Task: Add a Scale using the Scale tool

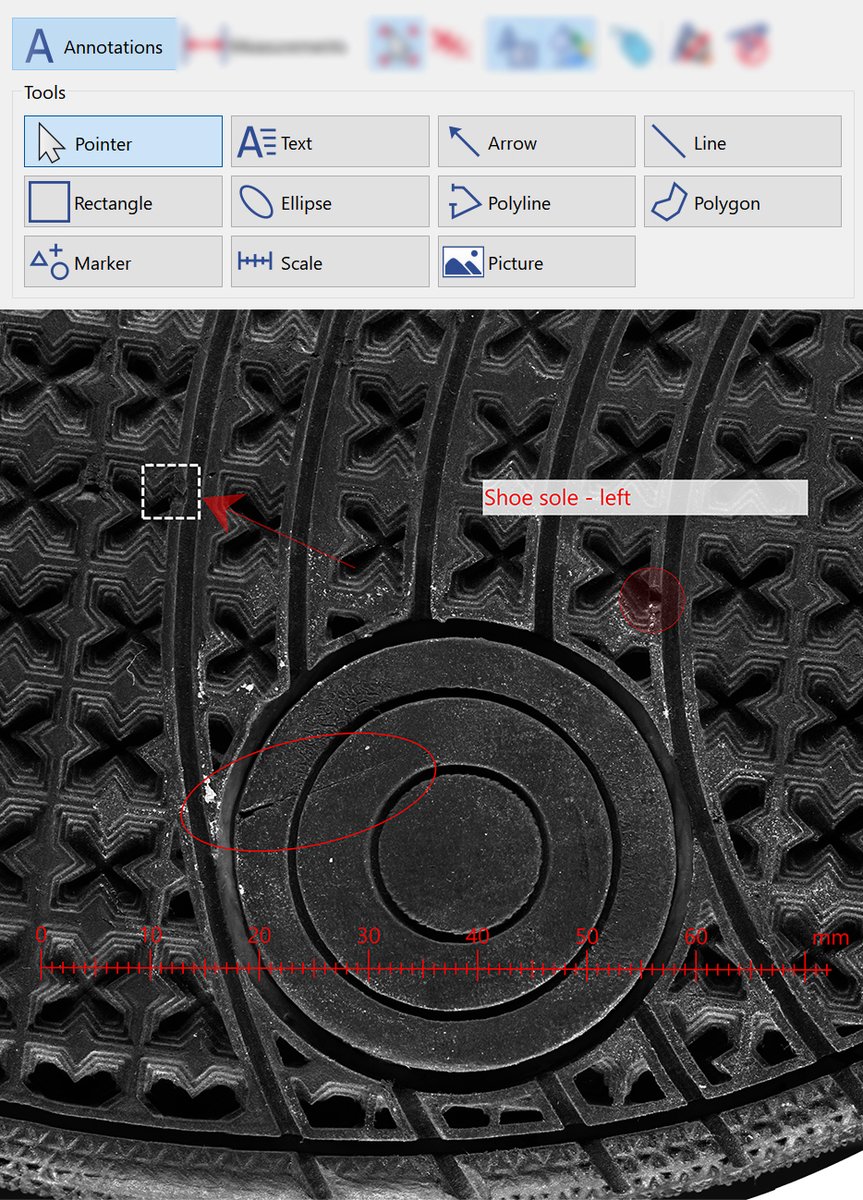Action: 330,262
